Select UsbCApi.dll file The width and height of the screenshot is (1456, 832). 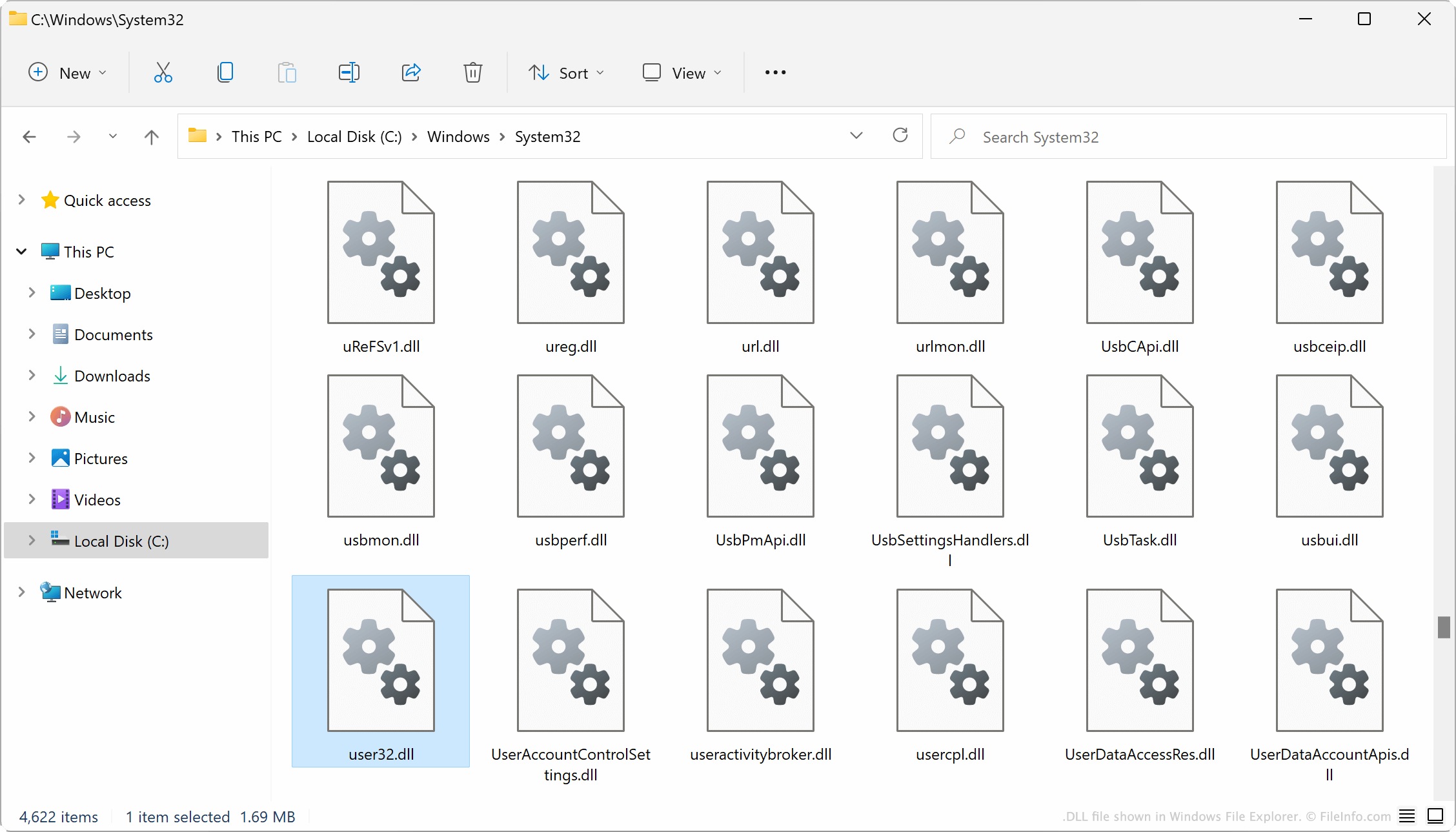1140,265
